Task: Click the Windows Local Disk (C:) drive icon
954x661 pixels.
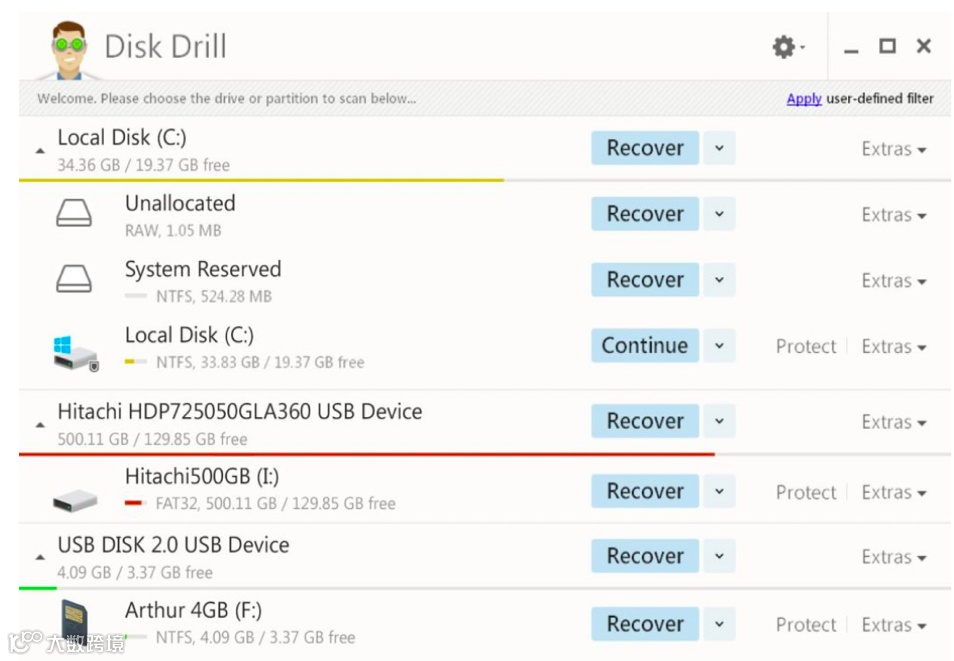Action: click(75, 353)
